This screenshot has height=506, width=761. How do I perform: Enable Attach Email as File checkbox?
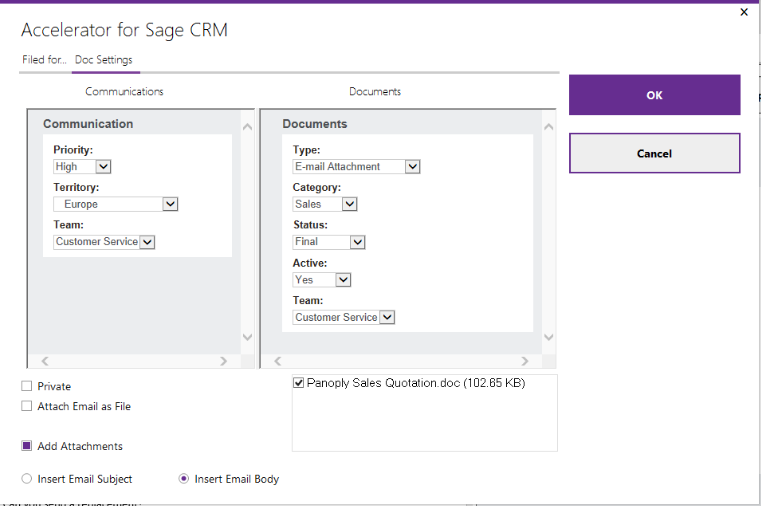(27, 406)
